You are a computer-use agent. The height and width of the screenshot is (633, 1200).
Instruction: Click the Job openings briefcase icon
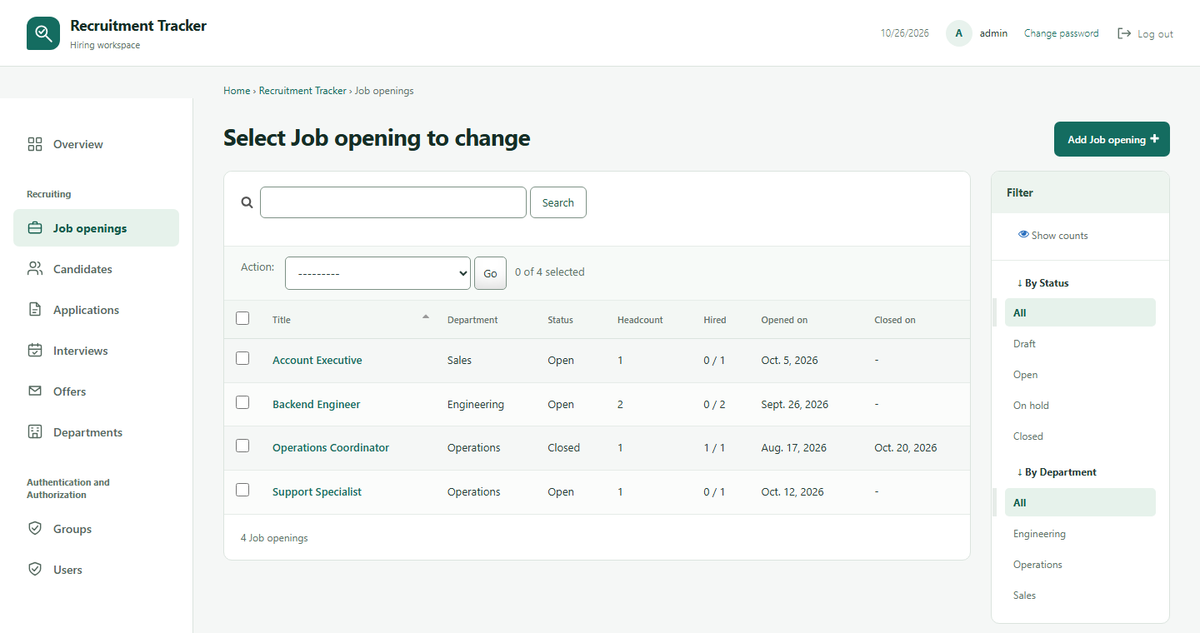35,228
